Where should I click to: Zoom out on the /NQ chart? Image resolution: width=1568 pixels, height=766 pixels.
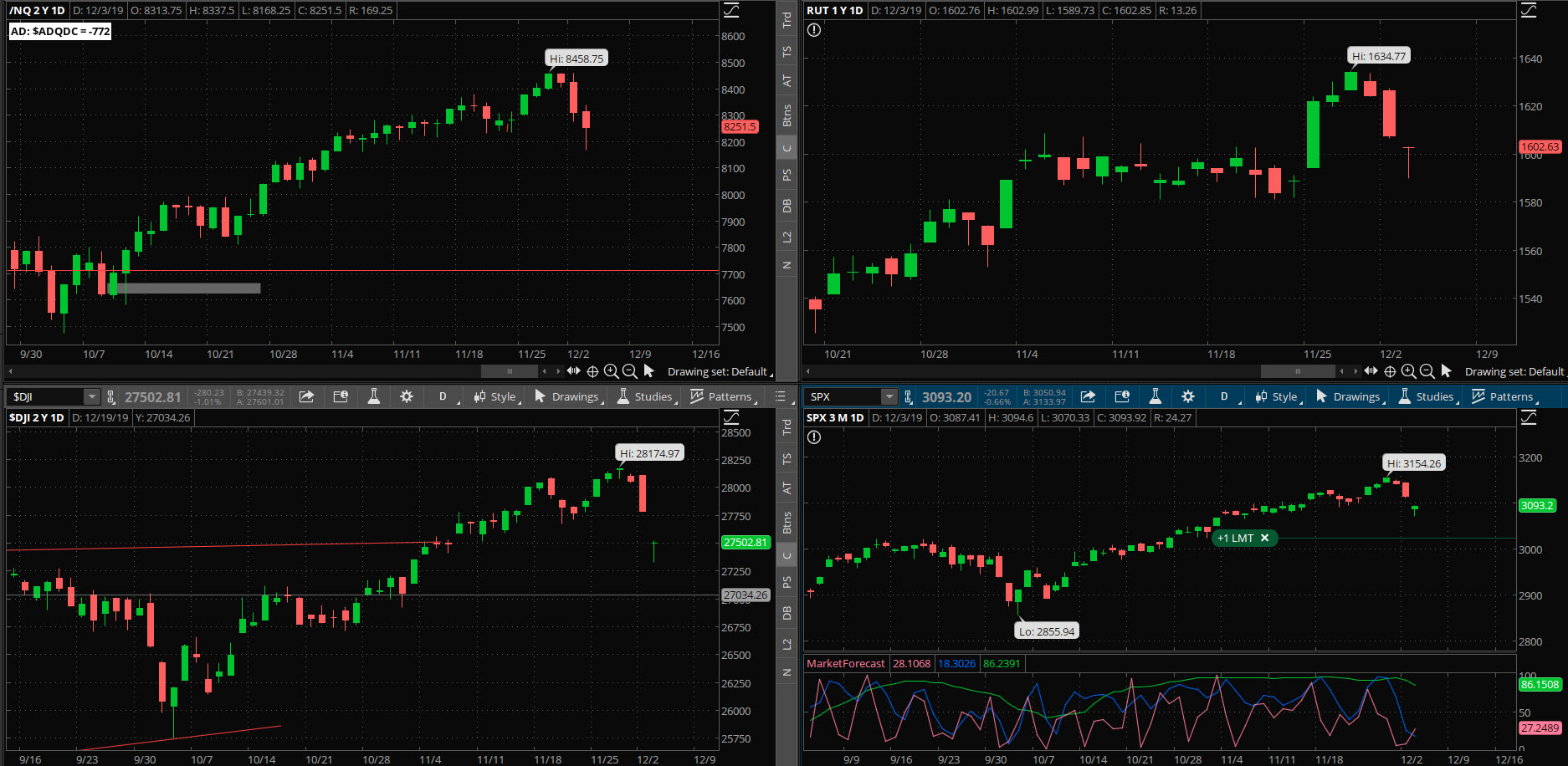pyautogui.click(x=630, y=371)
